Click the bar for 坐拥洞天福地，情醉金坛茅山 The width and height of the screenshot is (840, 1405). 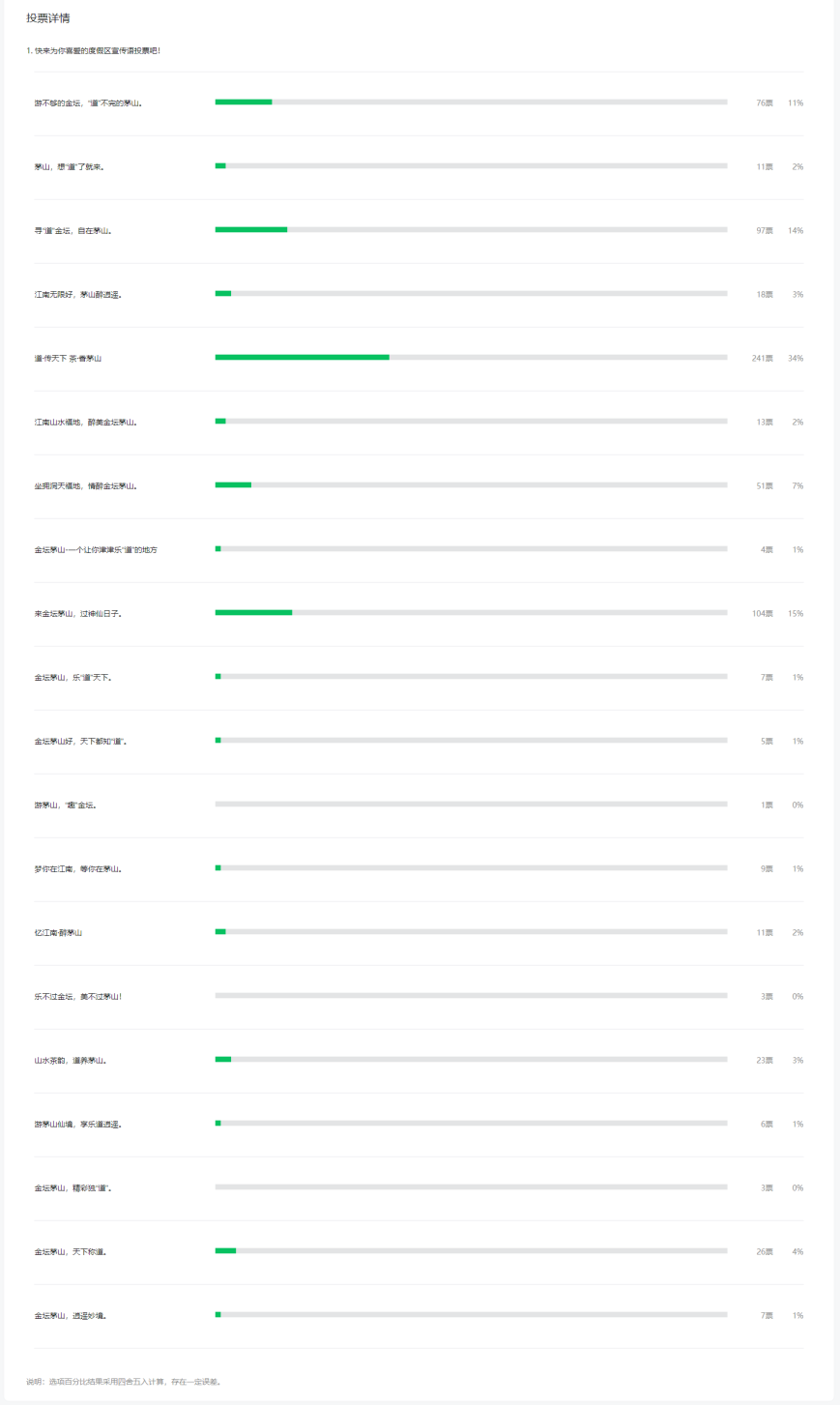click(x=471, y=484)
